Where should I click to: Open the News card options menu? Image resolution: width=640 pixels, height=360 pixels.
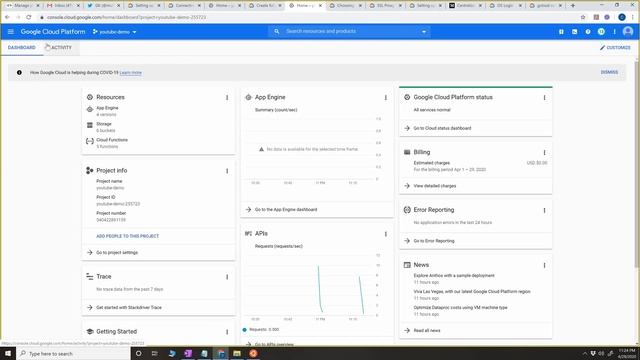click(544, 265)
